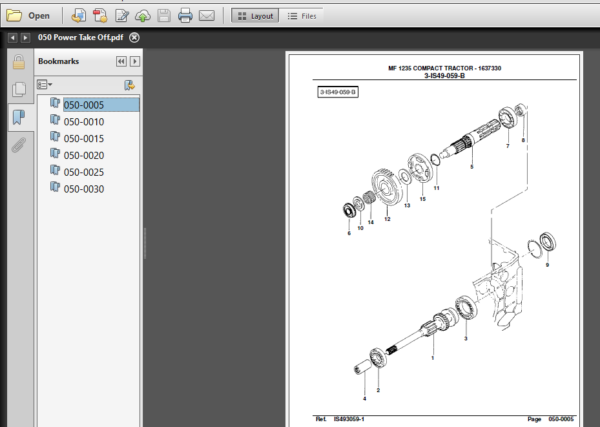The height and width of the screenshot is (427, 600).
Task: Click the Create PDF from file icon
Action: [79, 16]
